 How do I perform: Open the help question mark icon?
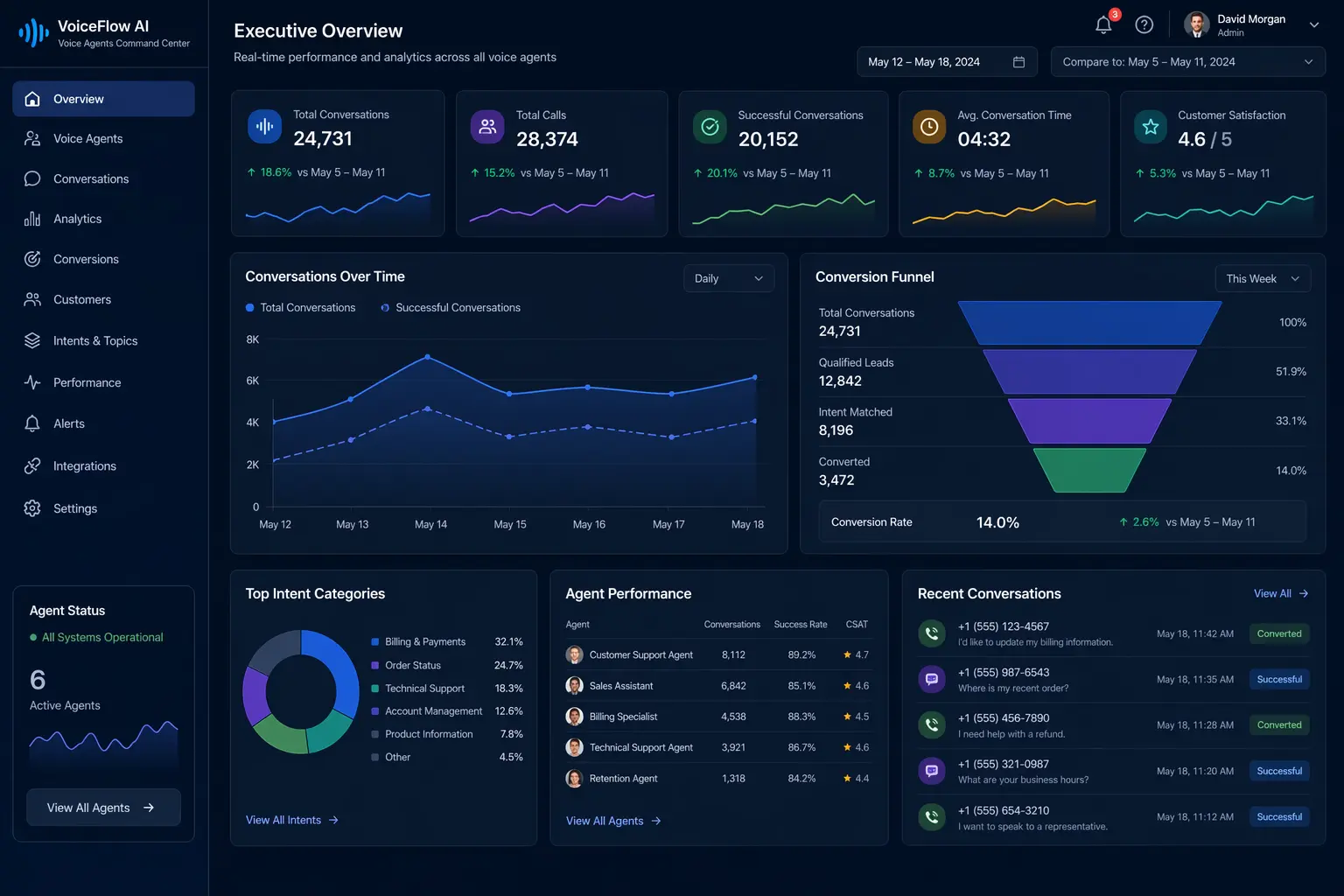pos(1144,24)
